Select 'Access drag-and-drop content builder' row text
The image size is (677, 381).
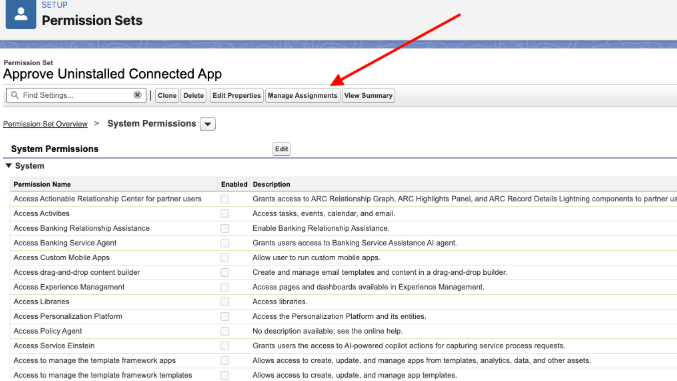(77, 272)
